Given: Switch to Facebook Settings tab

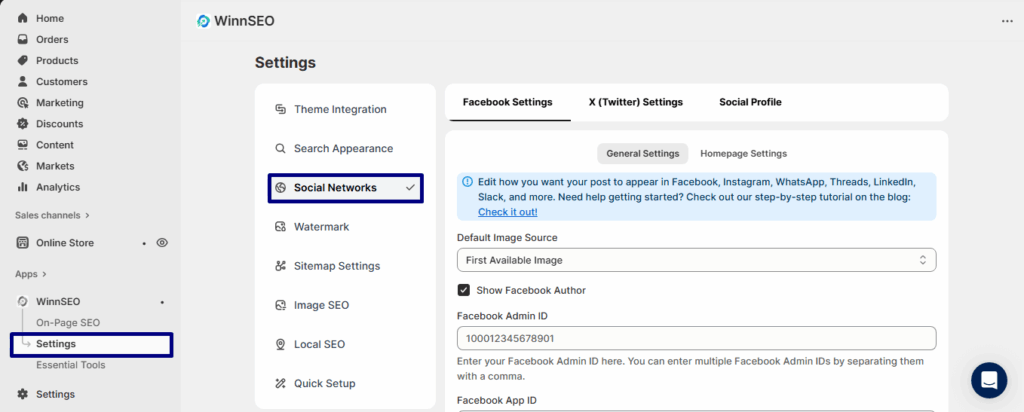Looking at the screenshot, I should tap(507, 102).
